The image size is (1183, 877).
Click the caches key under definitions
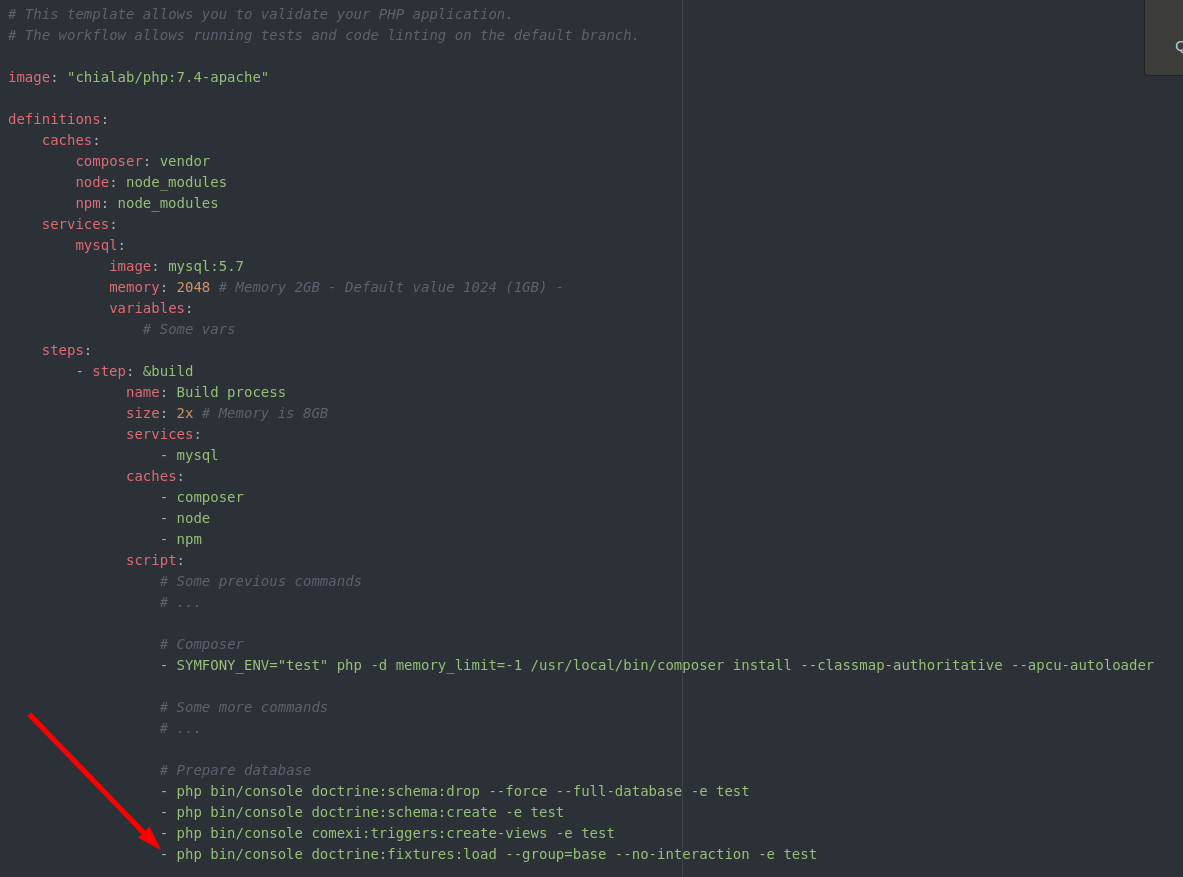(x=67, y=140)
